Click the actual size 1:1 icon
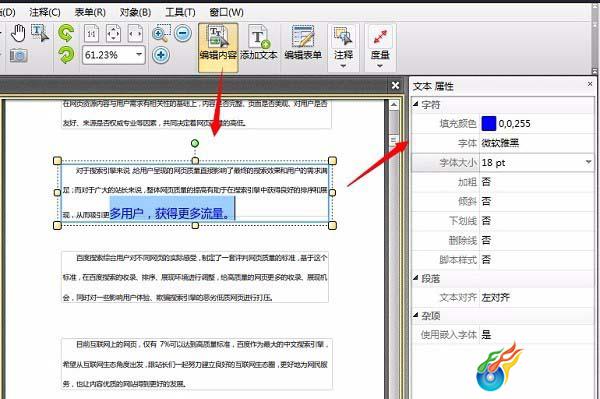Viewport: 600px width, 399px height. (x=91, y=34)
